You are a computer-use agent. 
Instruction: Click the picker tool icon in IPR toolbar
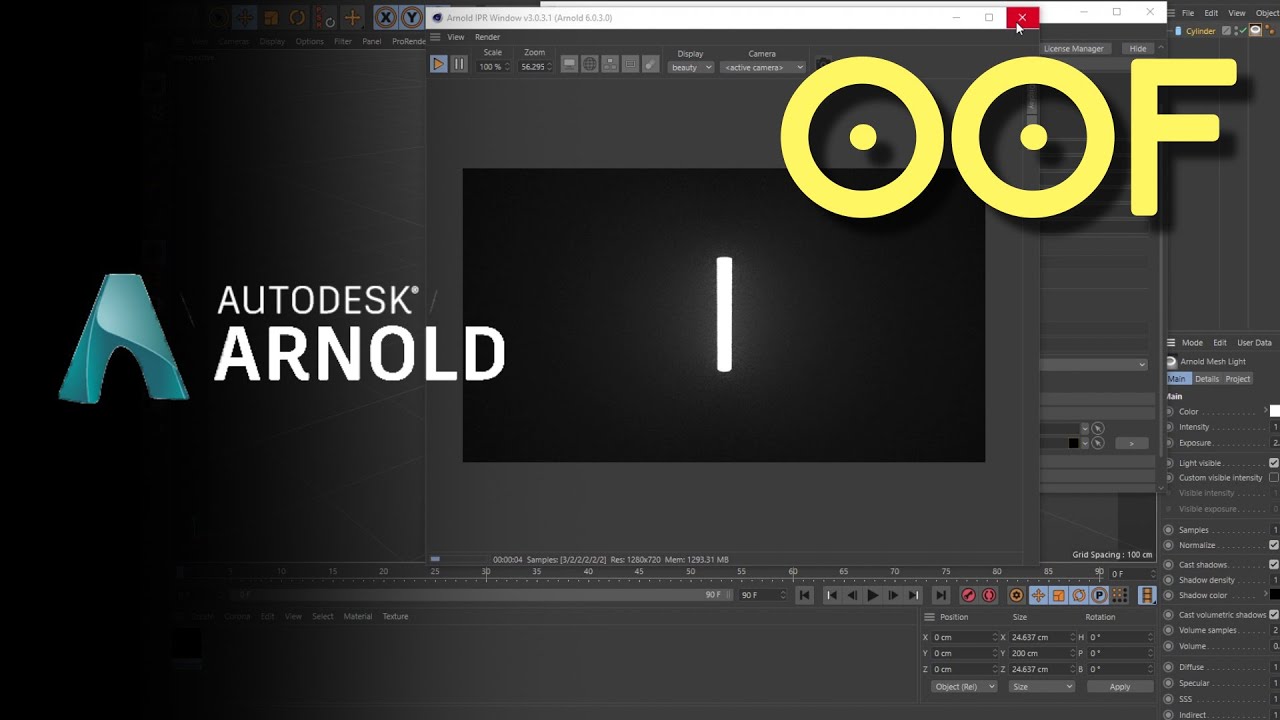pos(650,64)
